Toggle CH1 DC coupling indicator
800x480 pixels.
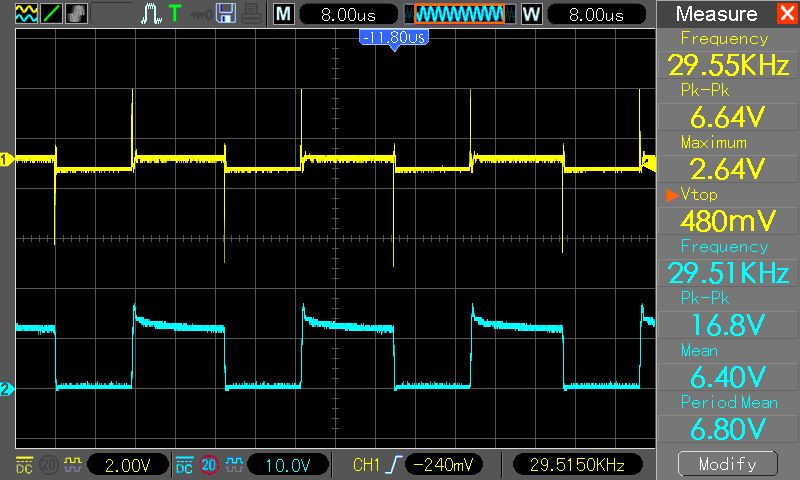pyautogui.click(x=24, y=465)
